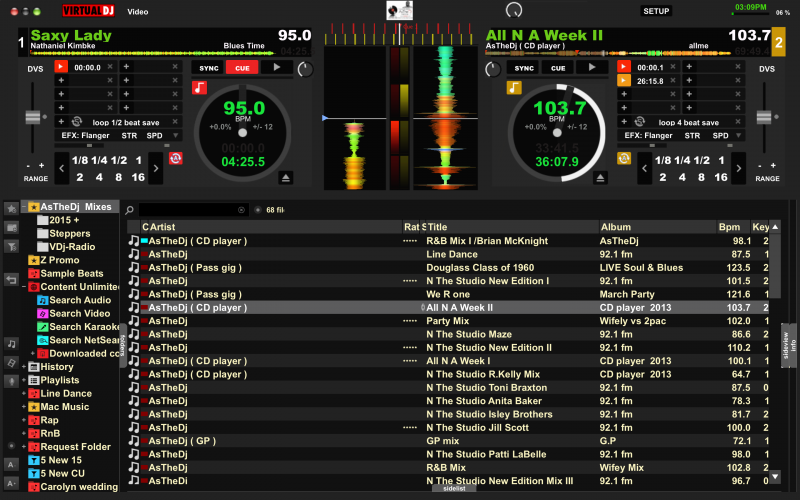Image resolution: width=800 pixels, height=500 pixels.
Task: Toggle SYNC on deck 2
Action: (x=524, y=68)
